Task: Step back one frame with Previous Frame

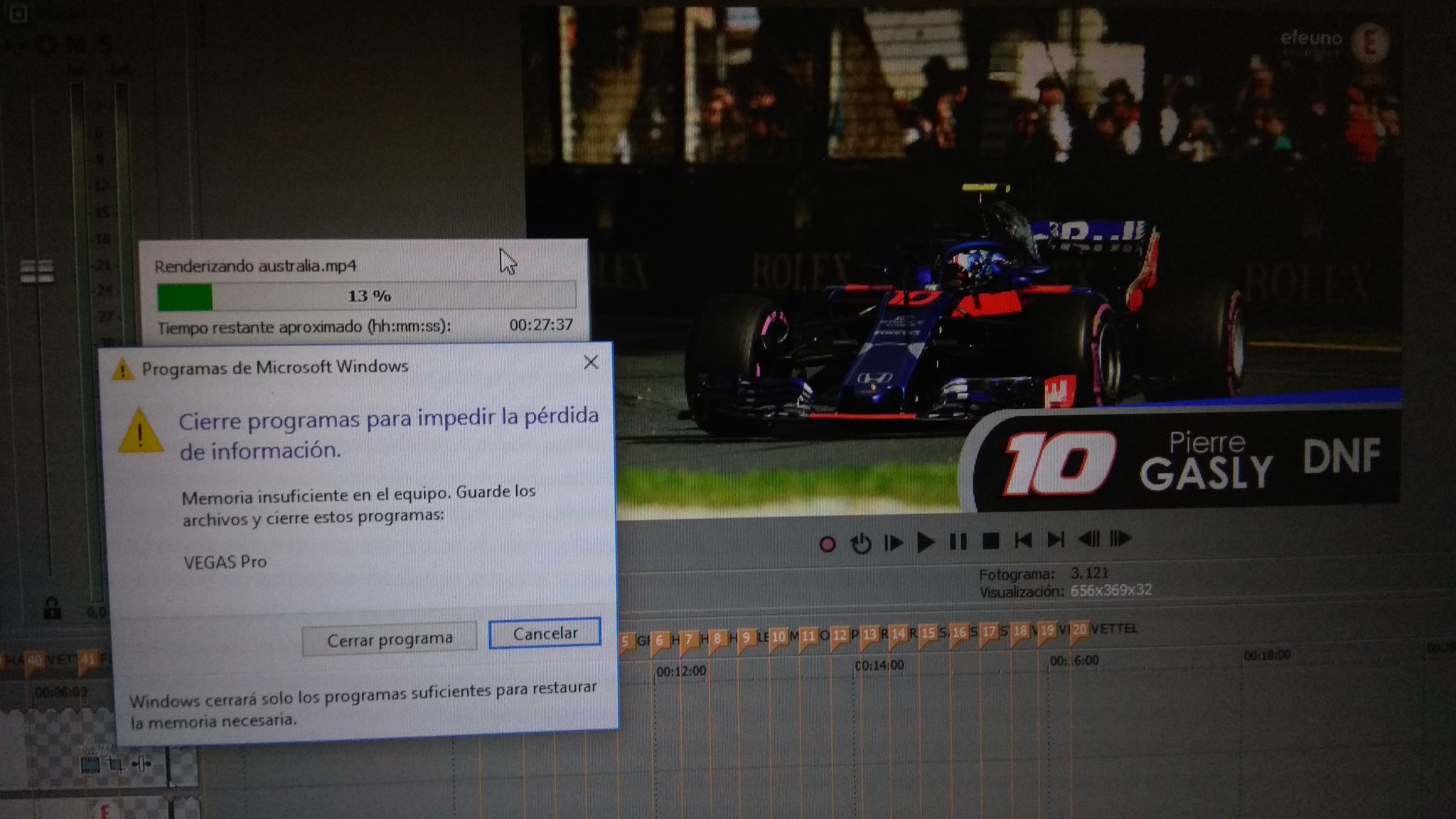Action: 1088,539
